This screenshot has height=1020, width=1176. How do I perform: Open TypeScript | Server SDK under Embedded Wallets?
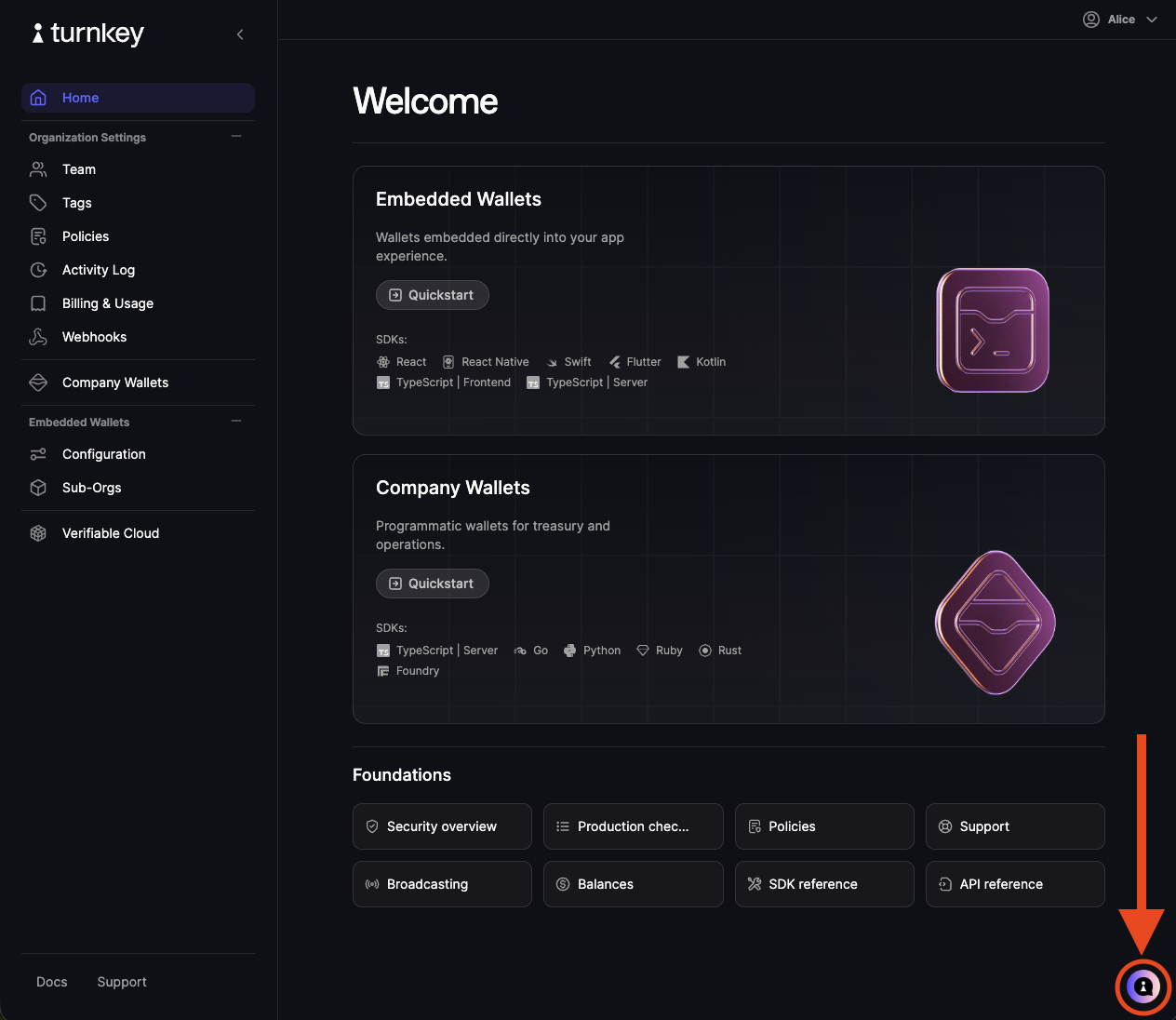[x=587, y=382]
